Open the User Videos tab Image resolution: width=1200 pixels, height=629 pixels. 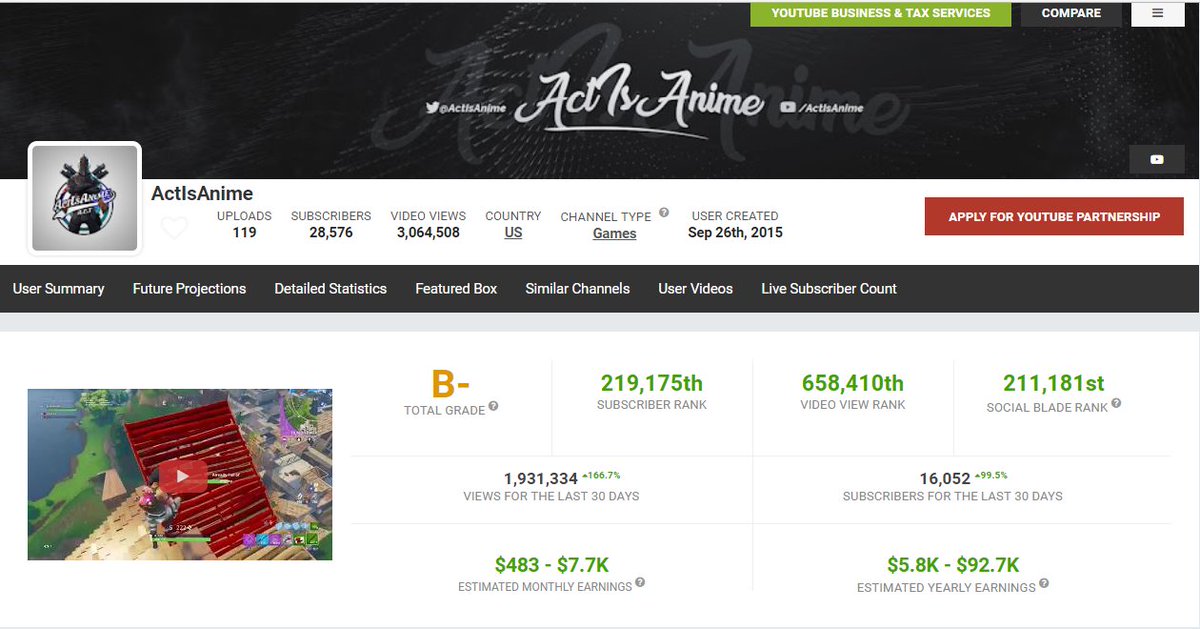pyautogui.click(x=696, y=289)
